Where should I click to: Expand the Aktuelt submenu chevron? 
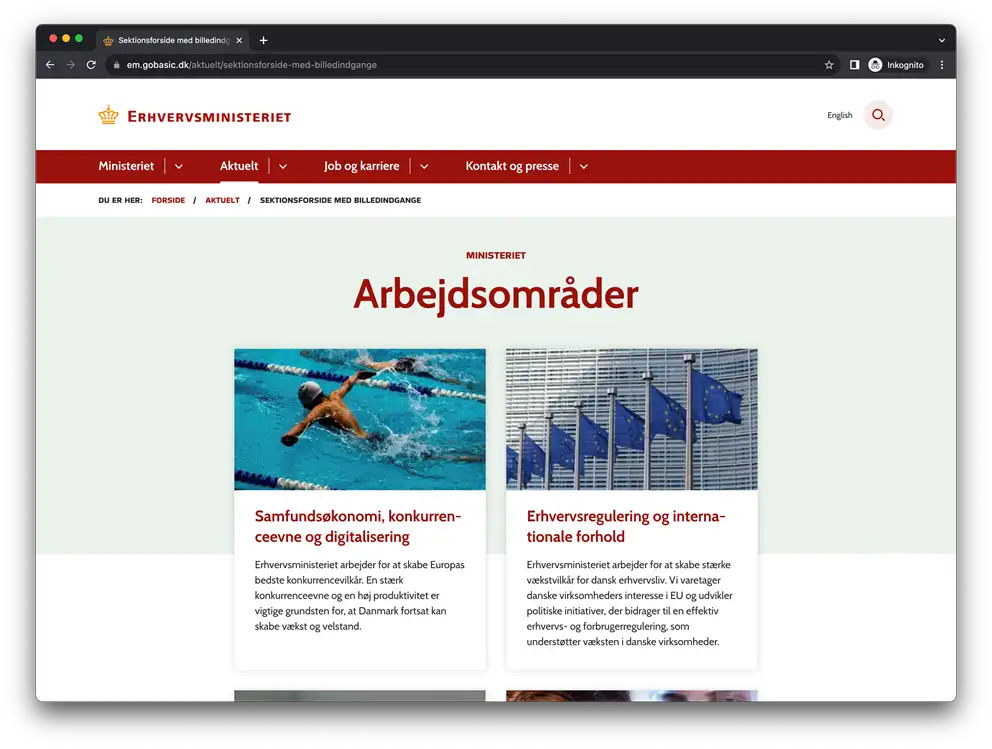pos(283,166)
